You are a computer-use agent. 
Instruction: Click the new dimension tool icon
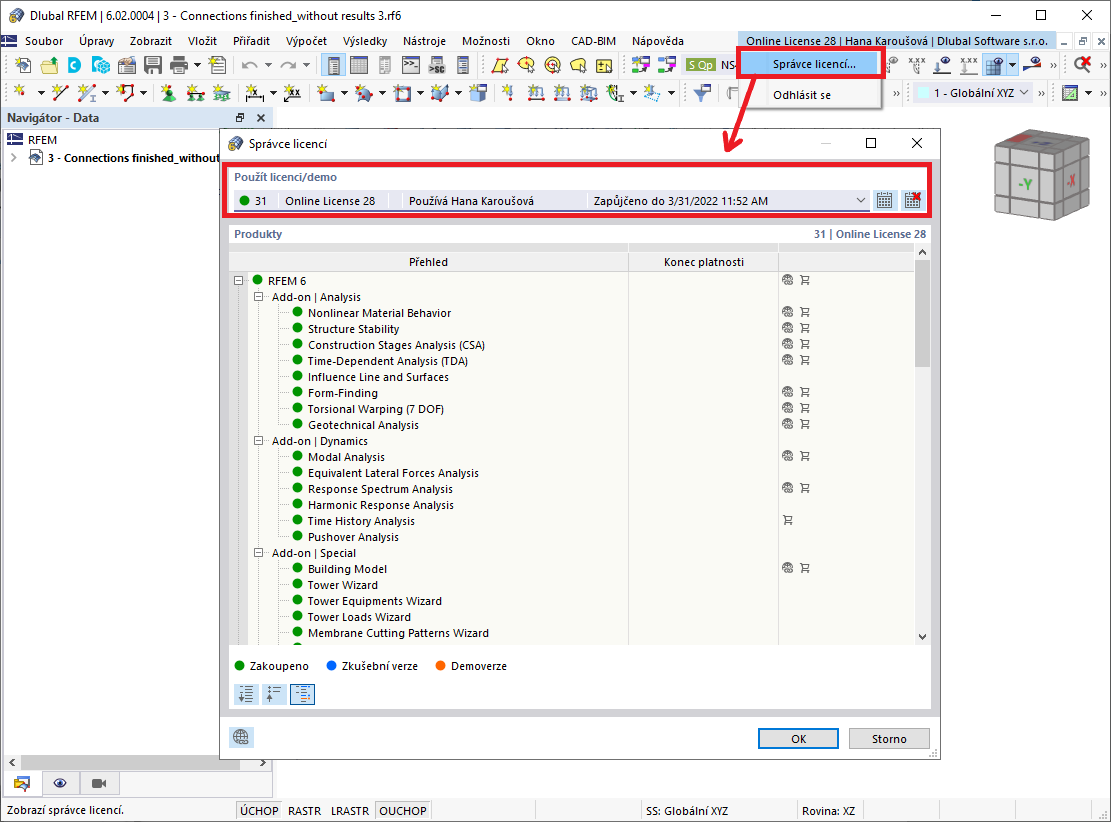(253, 93)
